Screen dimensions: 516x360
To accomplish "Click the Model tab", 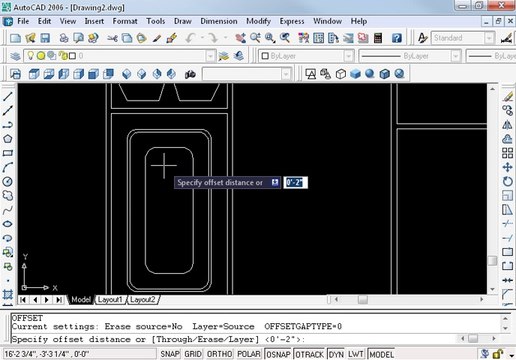I will tap(81, 300).
